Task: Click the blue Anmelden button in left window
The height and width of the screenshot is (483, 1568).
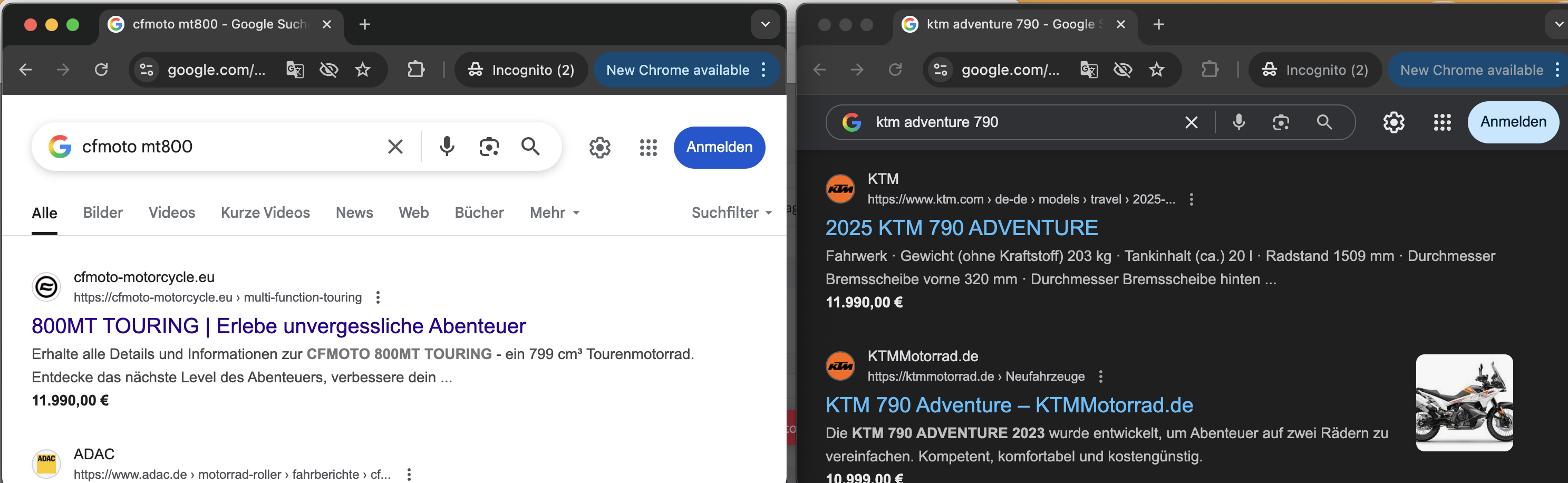Action: coord(719,148)
